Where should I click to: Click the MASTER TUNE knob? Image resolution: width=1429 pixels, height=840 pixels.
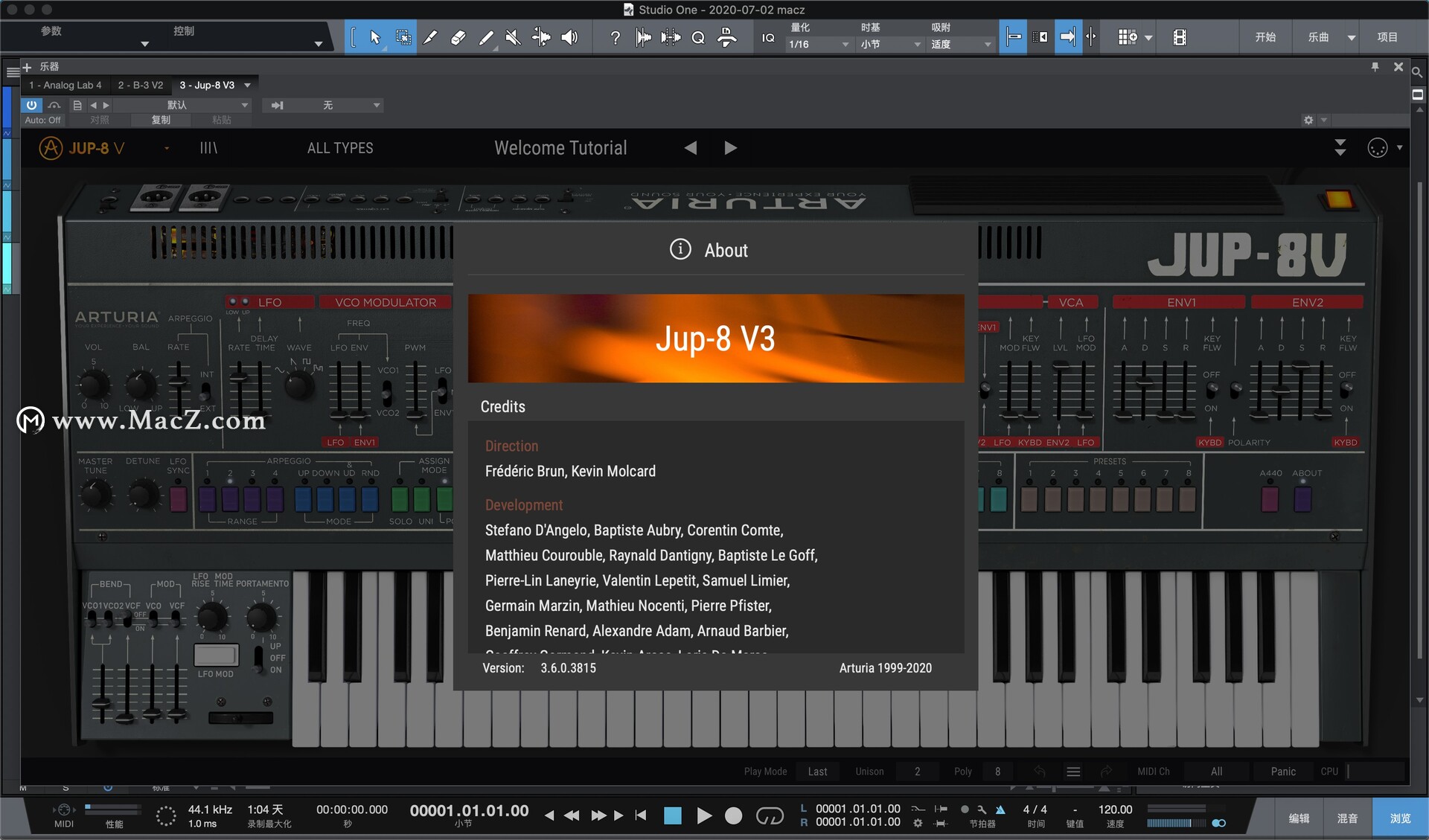coord(96,494)
